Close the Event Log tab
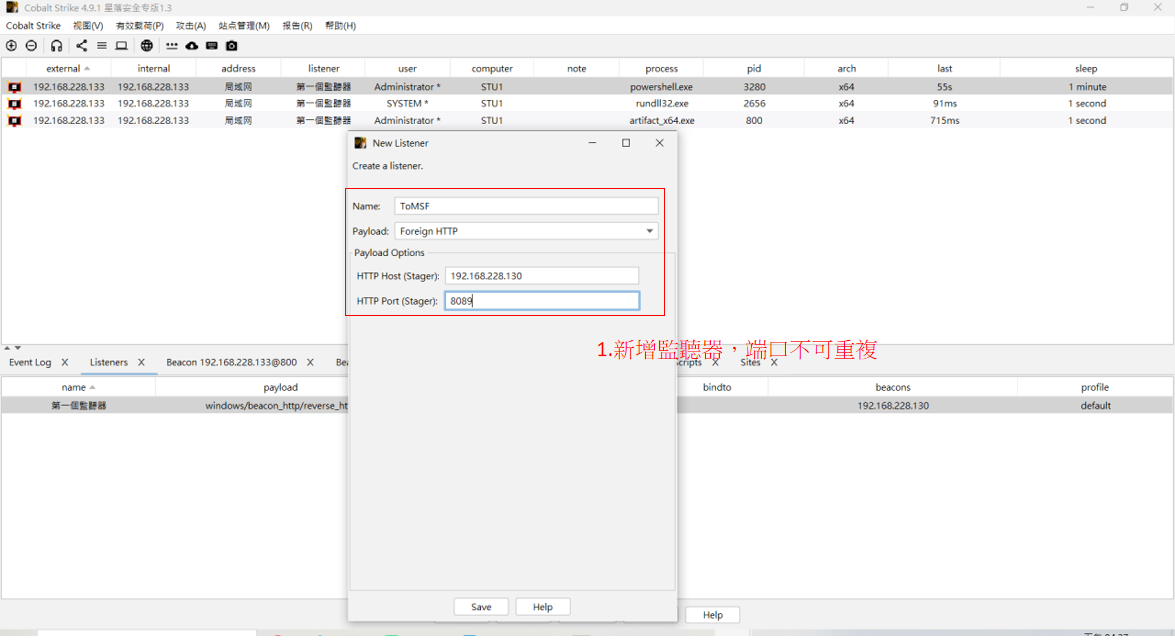 [64, 363]
